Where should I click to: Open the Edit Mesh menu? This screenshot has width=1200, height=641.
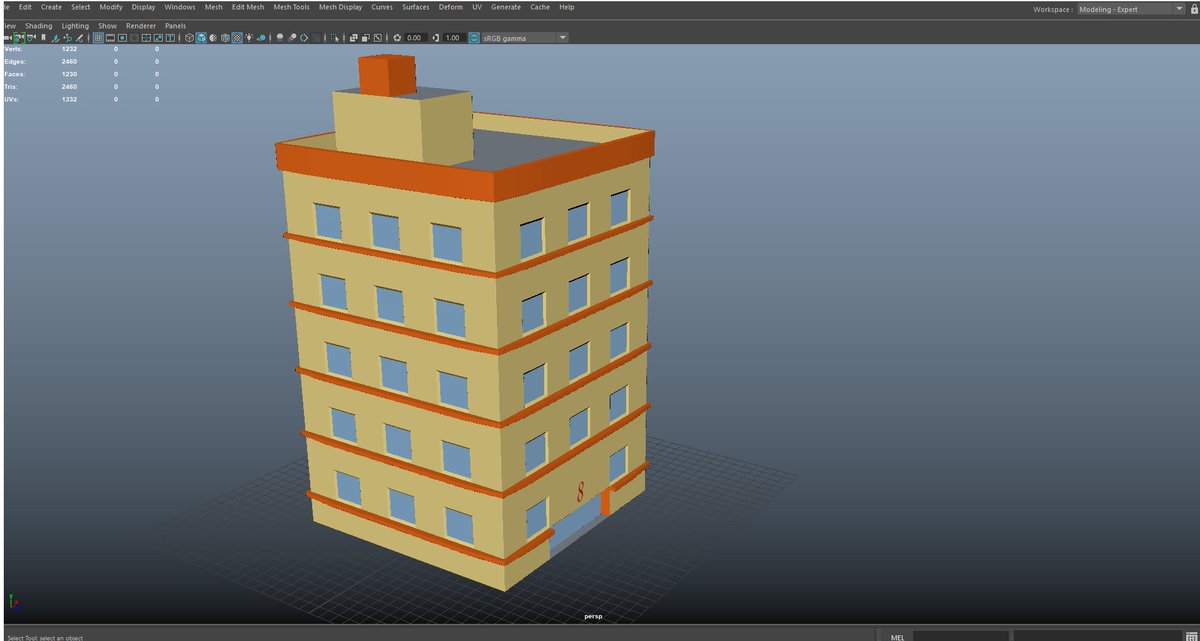click(x=248, y=7)
